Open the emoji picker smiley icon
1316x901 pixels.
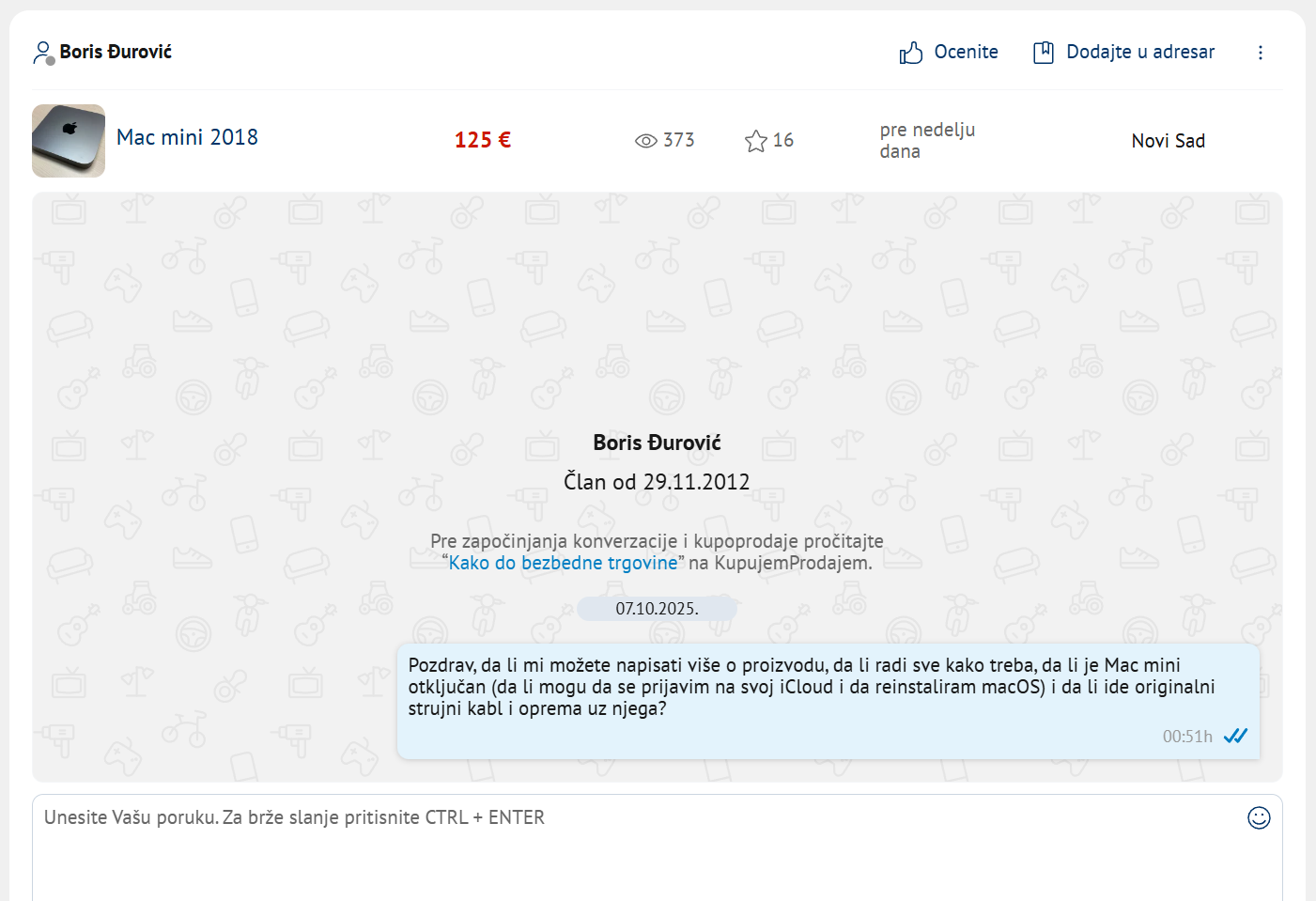click(1259, 818)
